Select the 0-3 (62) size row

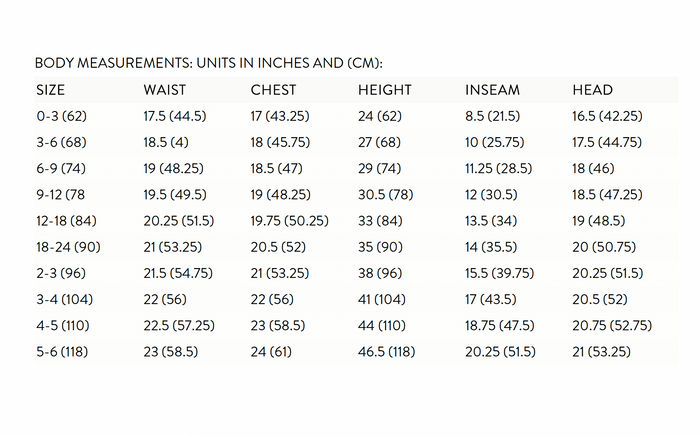point(357,116)
